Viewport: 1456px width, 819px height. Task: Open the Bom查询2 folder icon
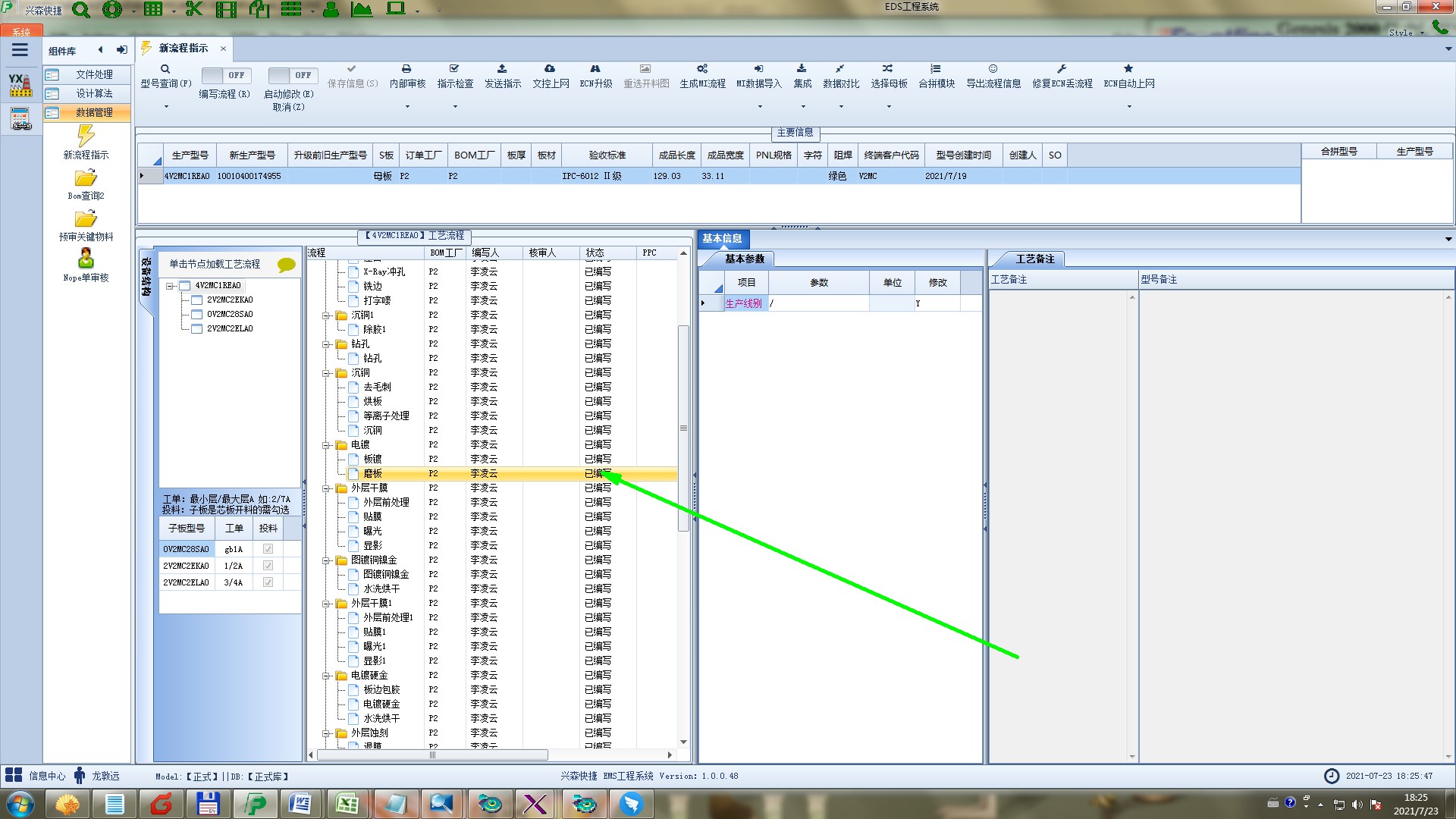(x=86, y=178)
